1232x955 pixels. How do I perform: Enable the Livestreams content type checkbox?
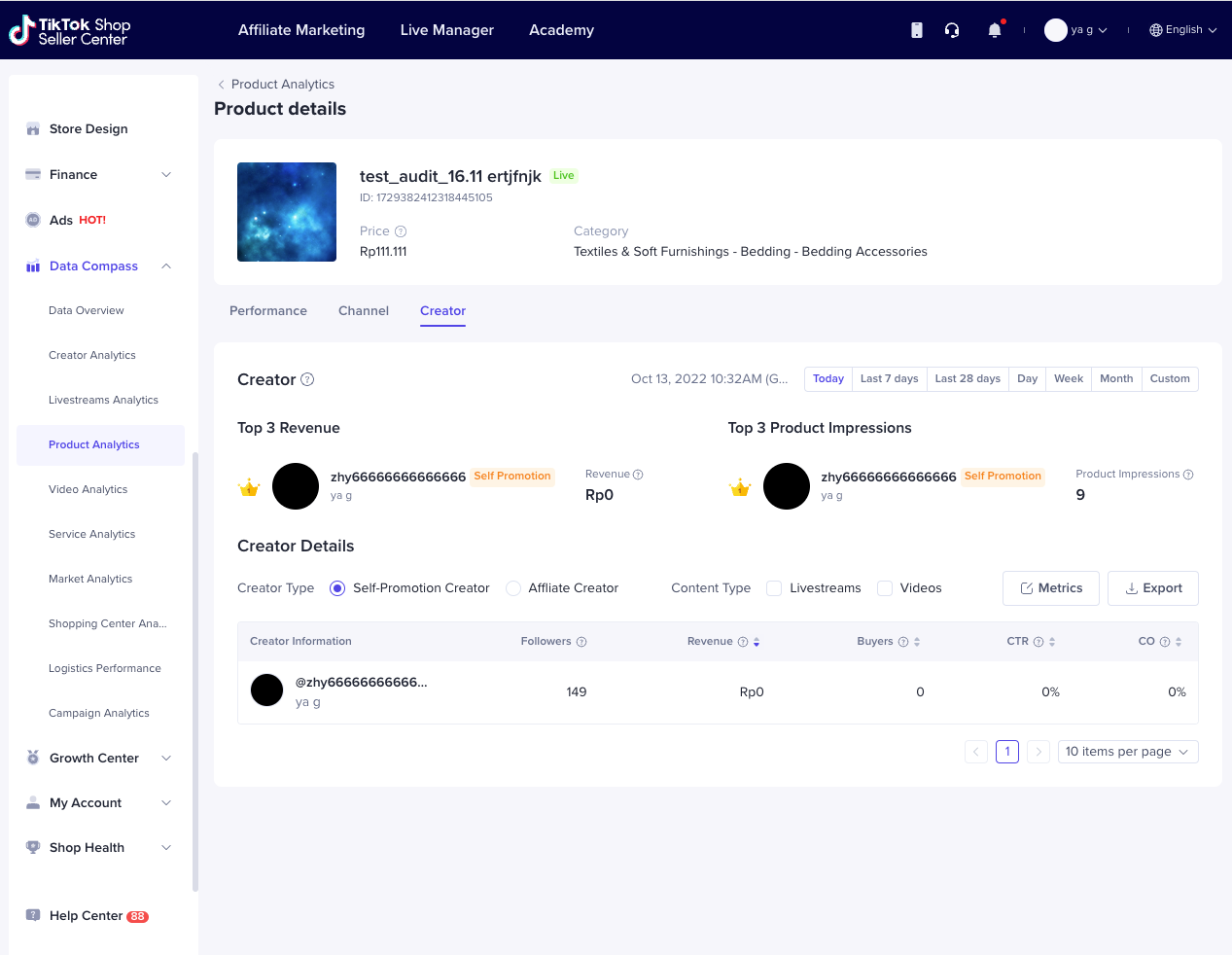click(x=774, y=588)
